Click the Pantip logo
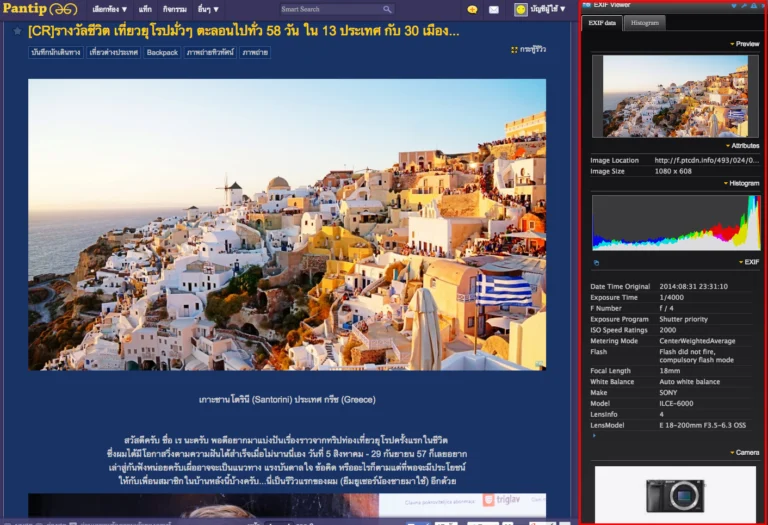768x525 pixels. [40, 9]
